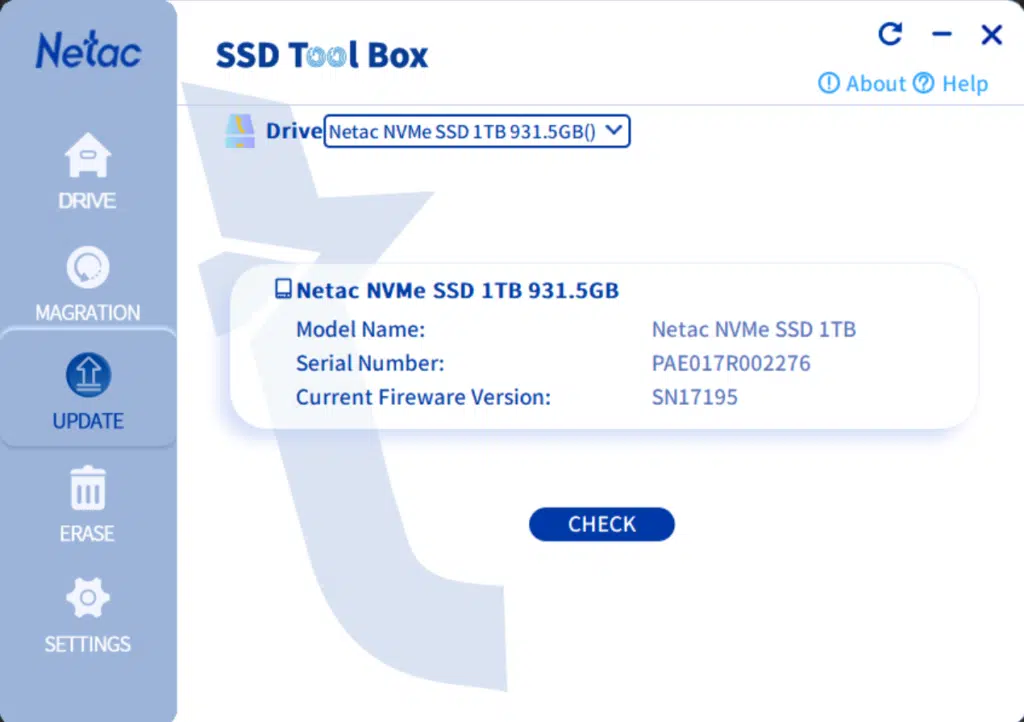Screen dimensions: 1024x722
Task: Open the Netac NVMe SSD drive dropdown
Action: pos(477,131)
